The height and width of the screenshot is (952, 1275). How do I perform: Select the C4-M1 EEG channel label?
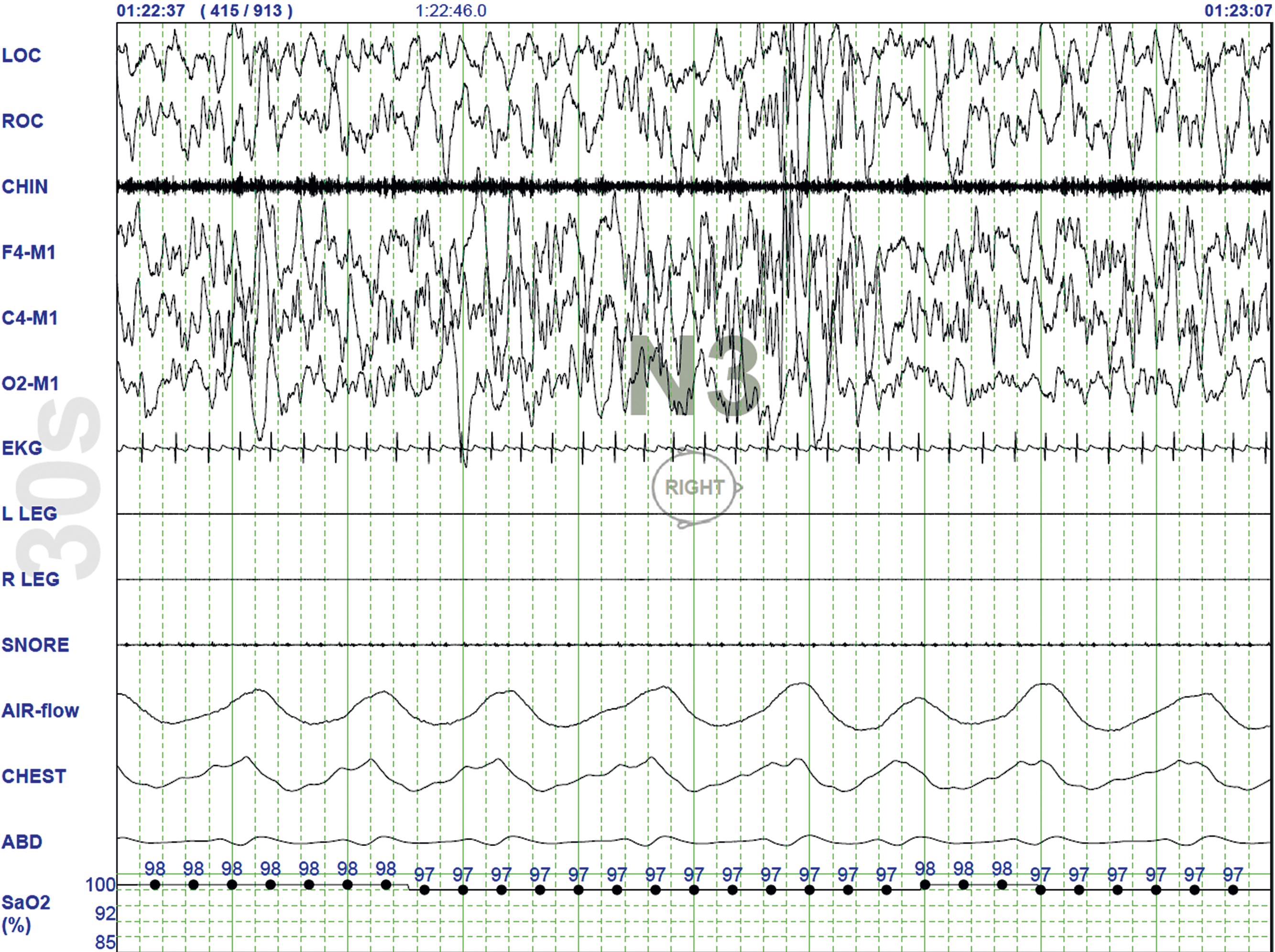point(29,318)
